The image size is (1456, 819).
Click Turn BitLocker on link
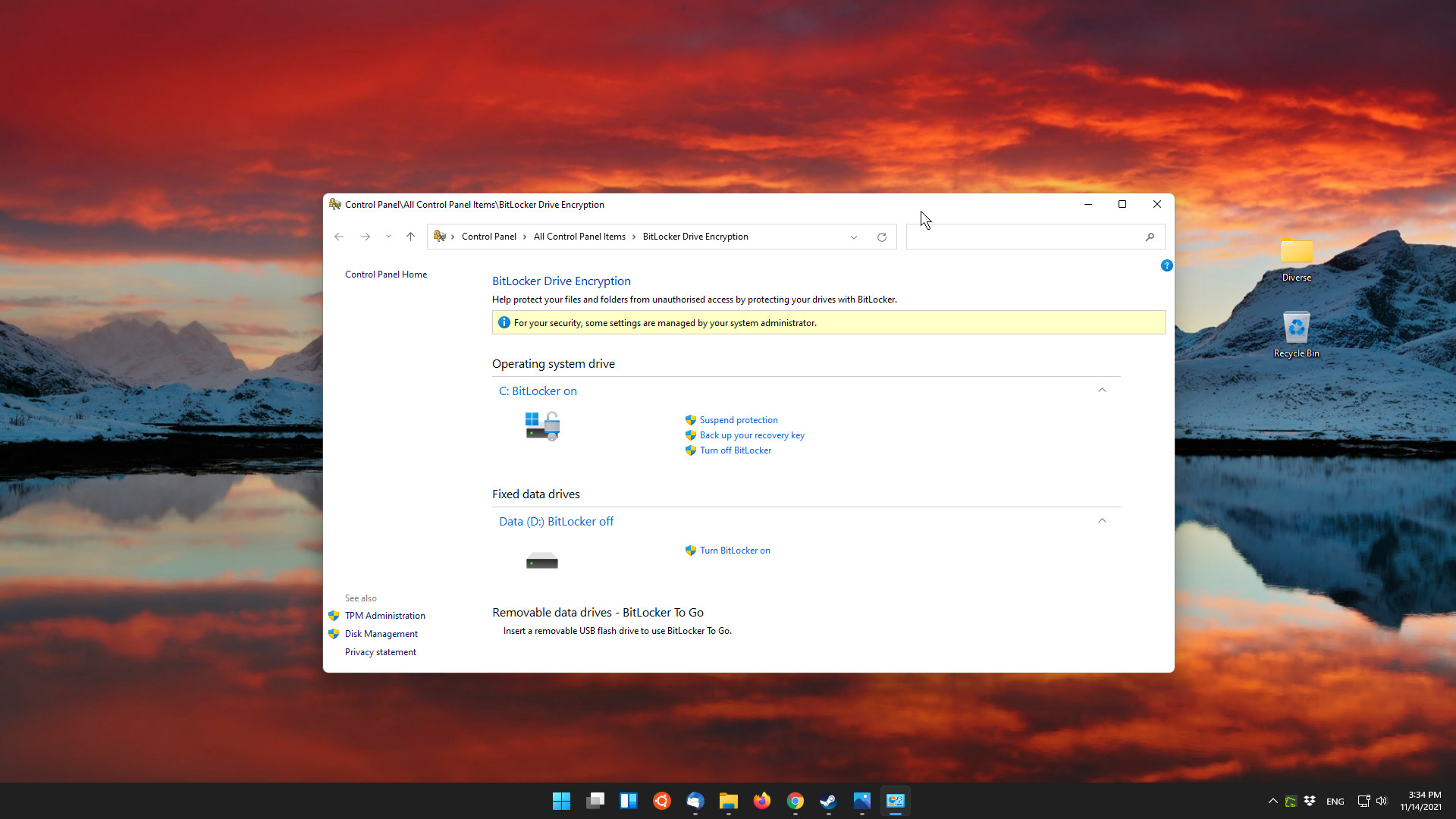click(x=735, y=551)
